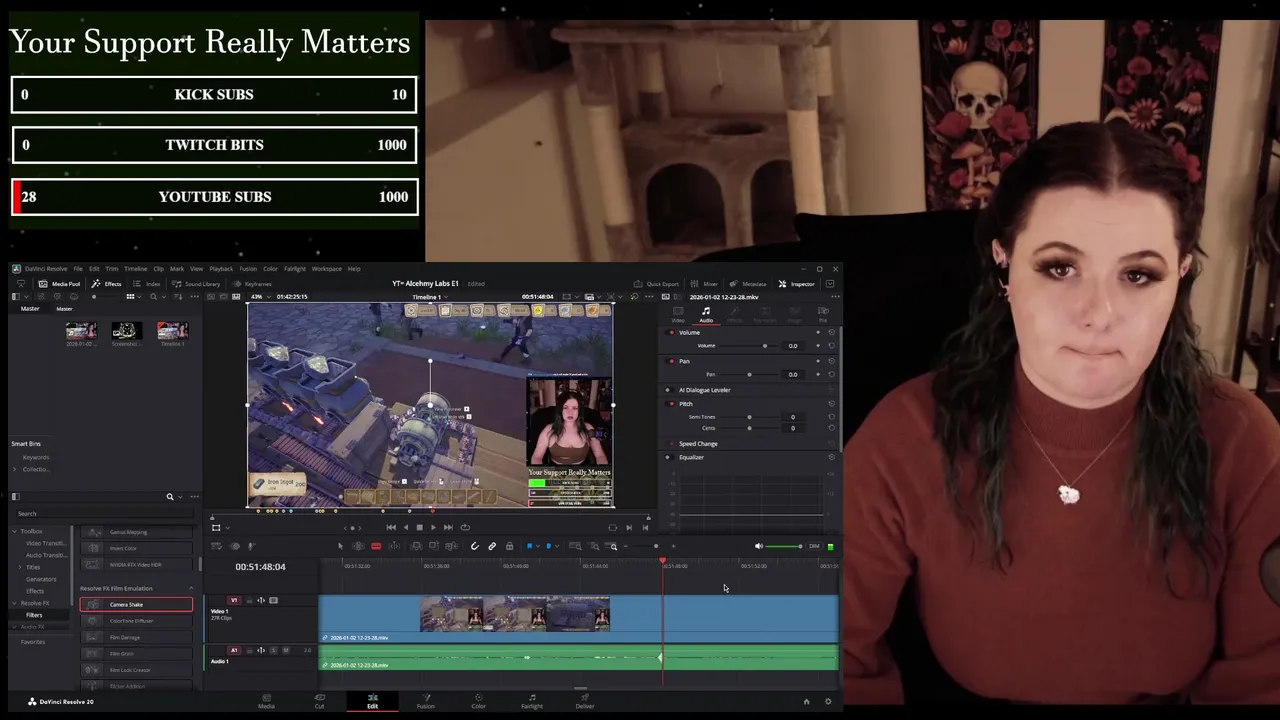The width and height of the screenshot is (1280, 720).
Task: Open the marker color dropdown arrow
Action: tap(555, 546)
